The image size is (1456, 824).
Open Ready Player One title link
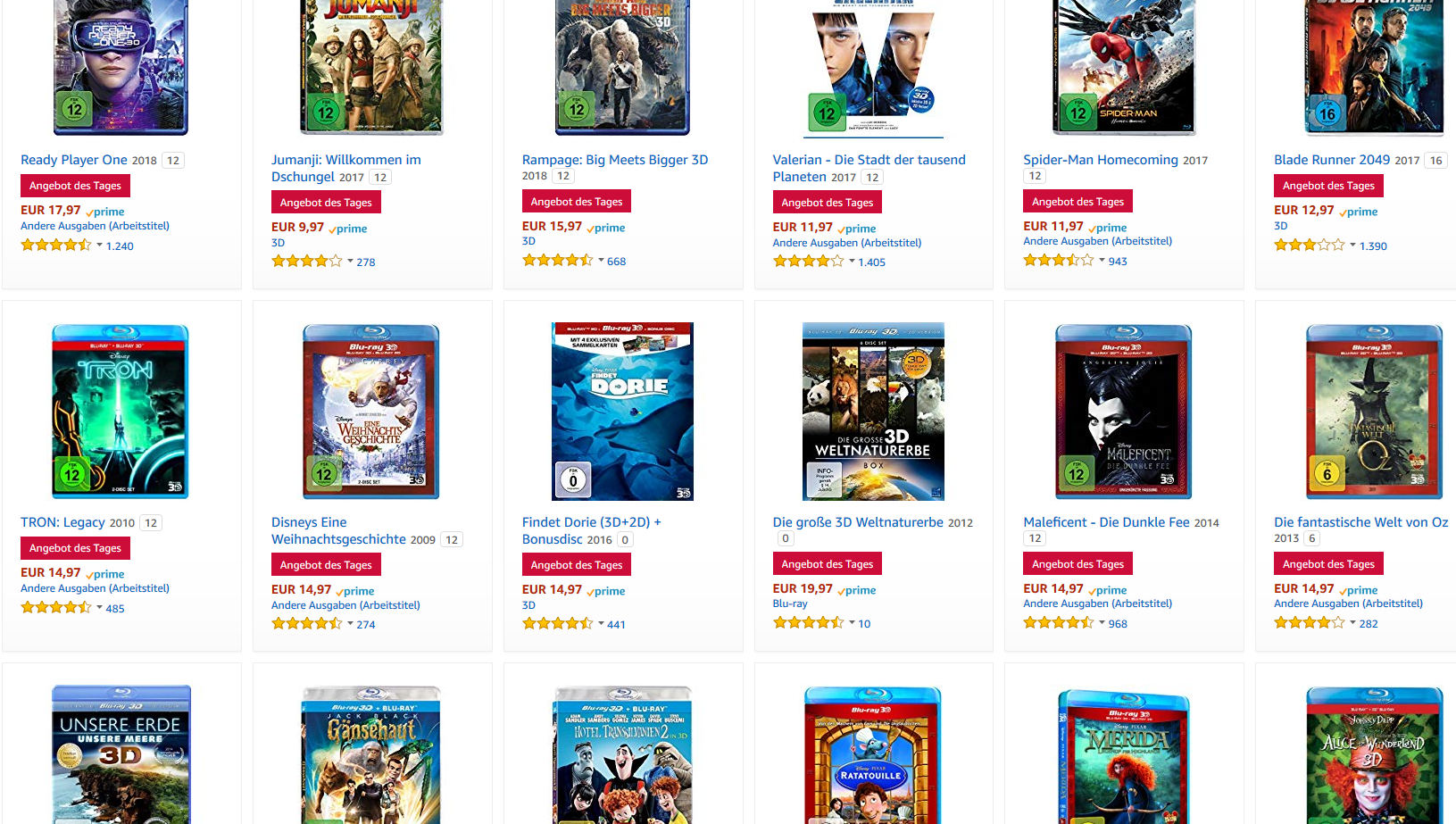pyautogui.click(x=74, y=160)
